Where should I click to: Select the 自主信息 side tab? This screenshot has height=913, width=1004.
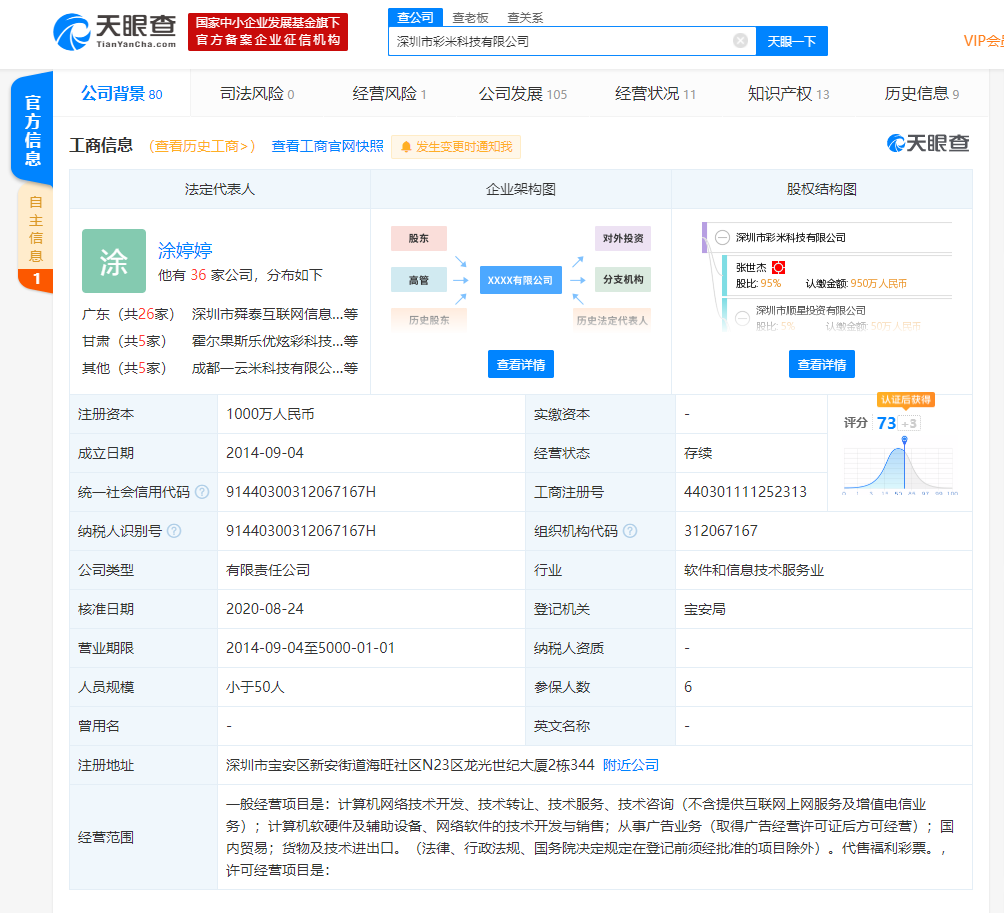point(35,238)
